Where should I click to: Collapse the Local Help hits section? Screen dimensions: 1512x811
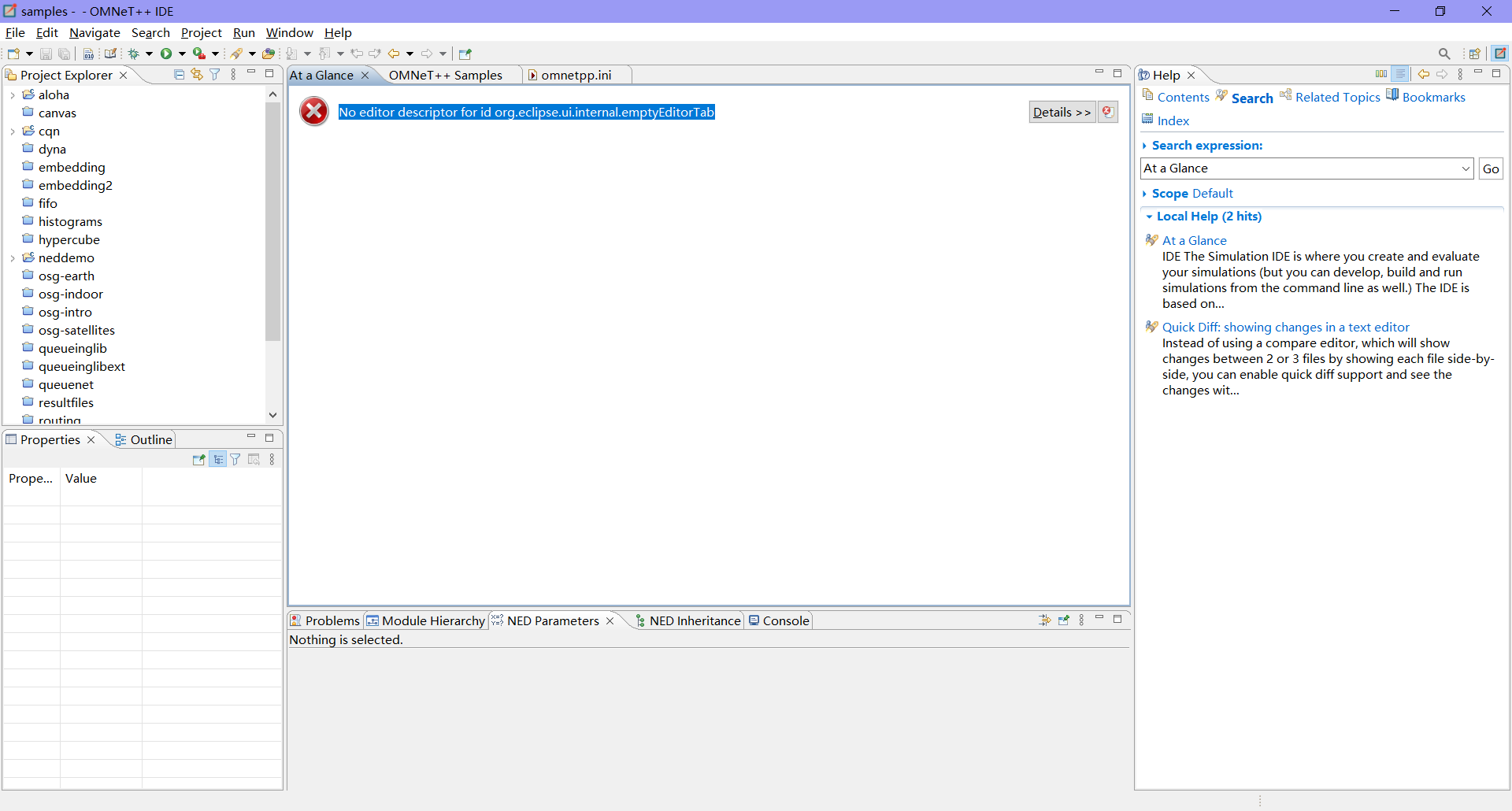pyautogui.click(x=1150, y=217)
